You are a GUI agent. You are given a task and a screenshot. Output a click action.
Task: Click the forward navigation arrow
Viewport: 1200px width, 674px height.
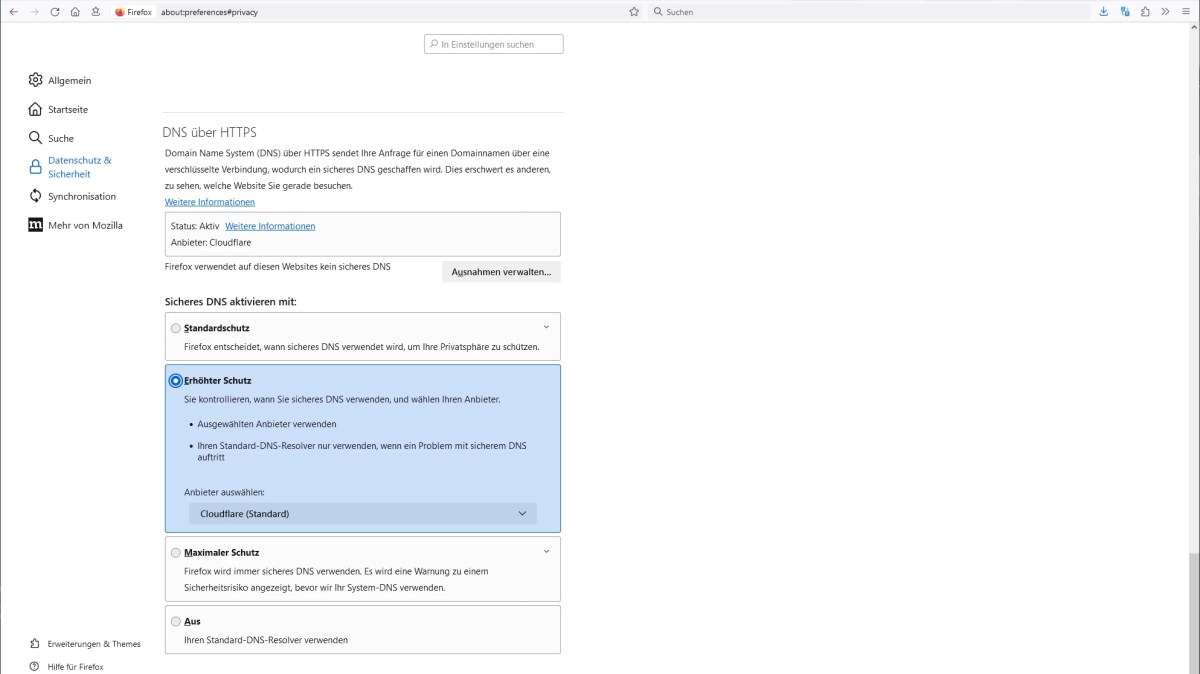(x=34, y=12)
